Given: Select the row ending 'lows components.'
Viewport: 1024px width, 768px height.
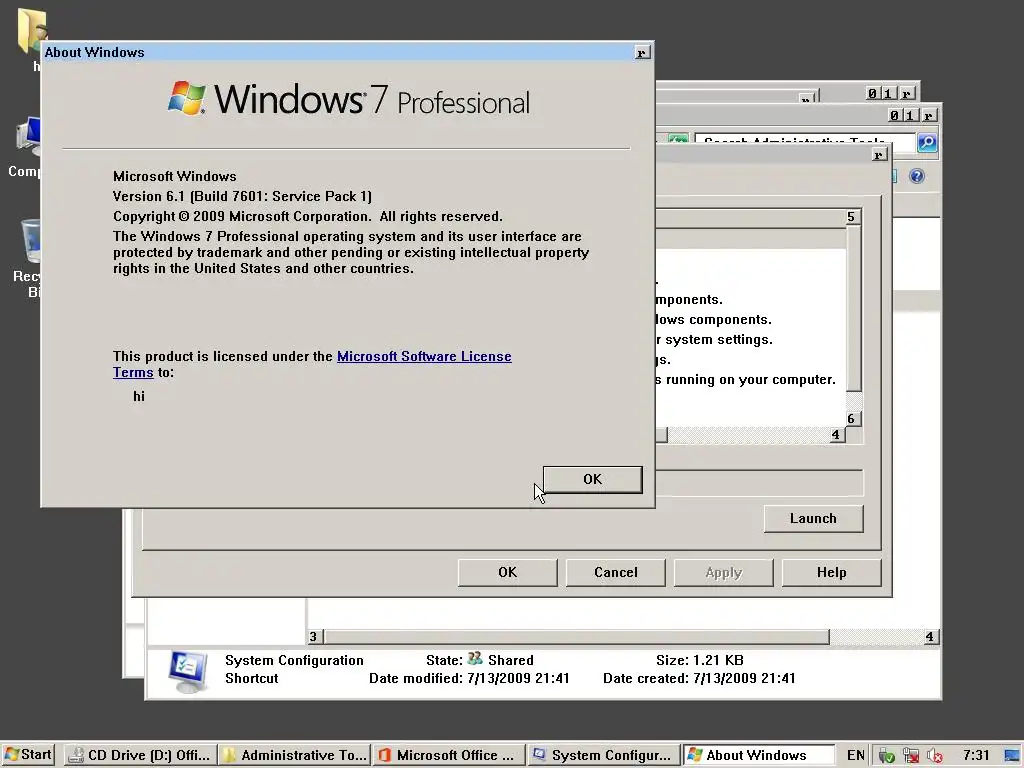Looking at the screenshot, I should (750, 319).
